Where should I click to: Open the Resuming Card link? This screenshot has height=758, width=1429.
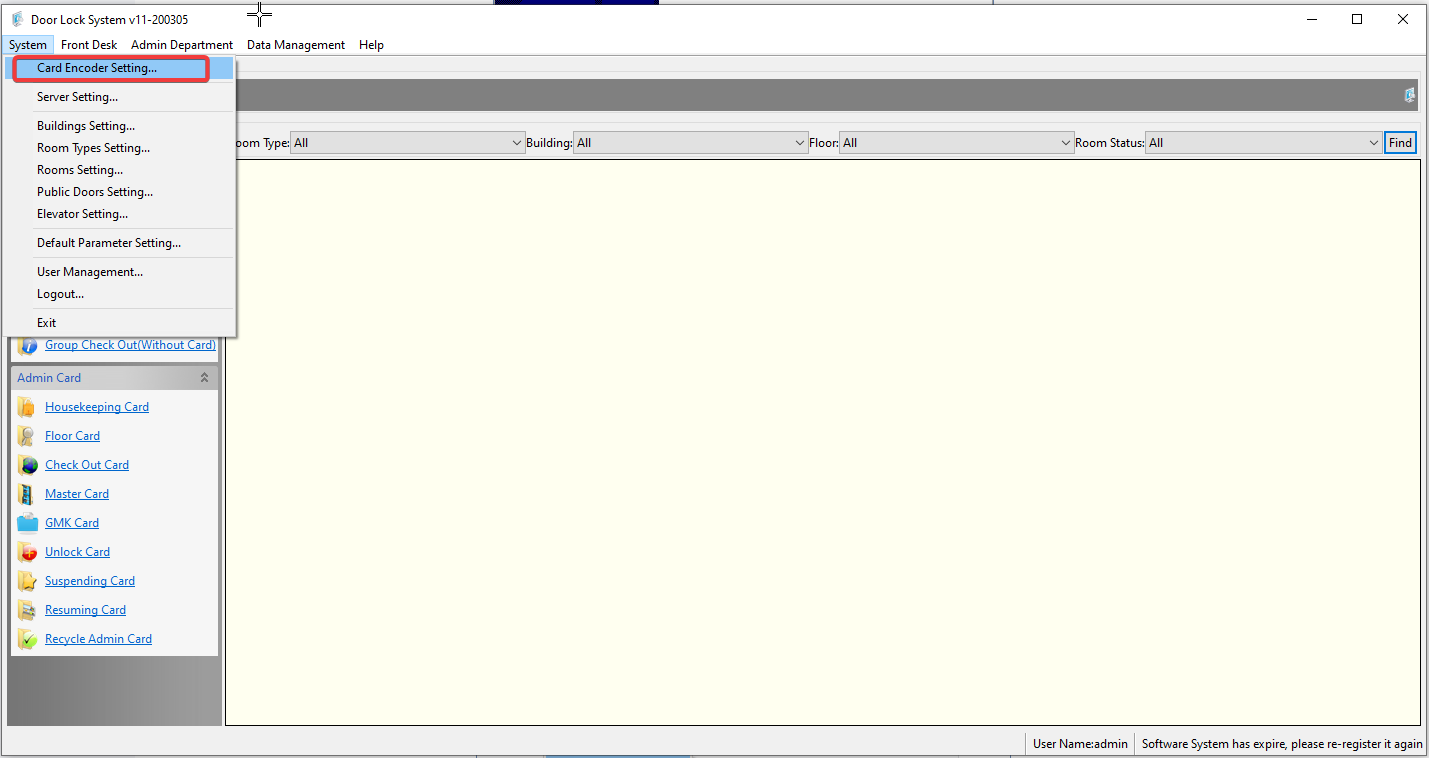click(x=85, y=610)
